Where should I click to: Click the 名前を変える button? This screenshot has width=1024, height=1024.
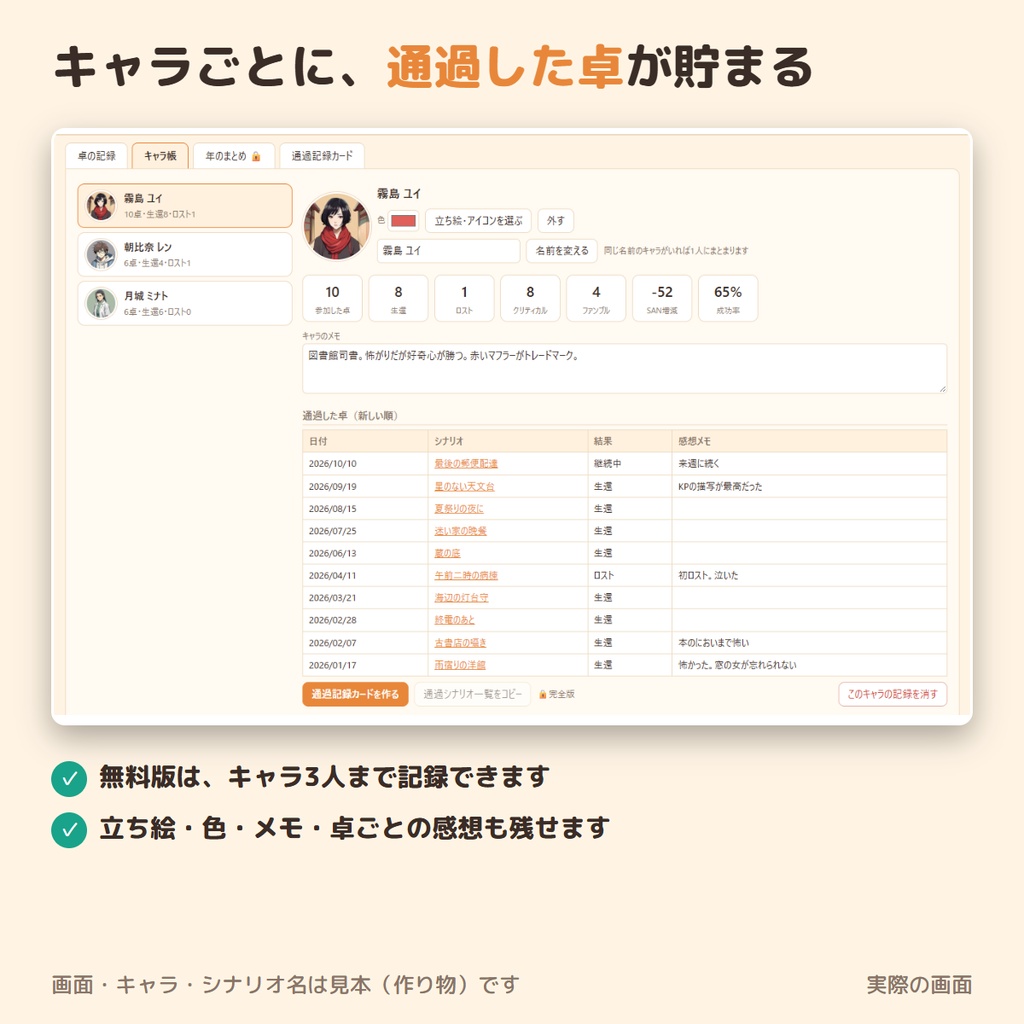(562, 251)
